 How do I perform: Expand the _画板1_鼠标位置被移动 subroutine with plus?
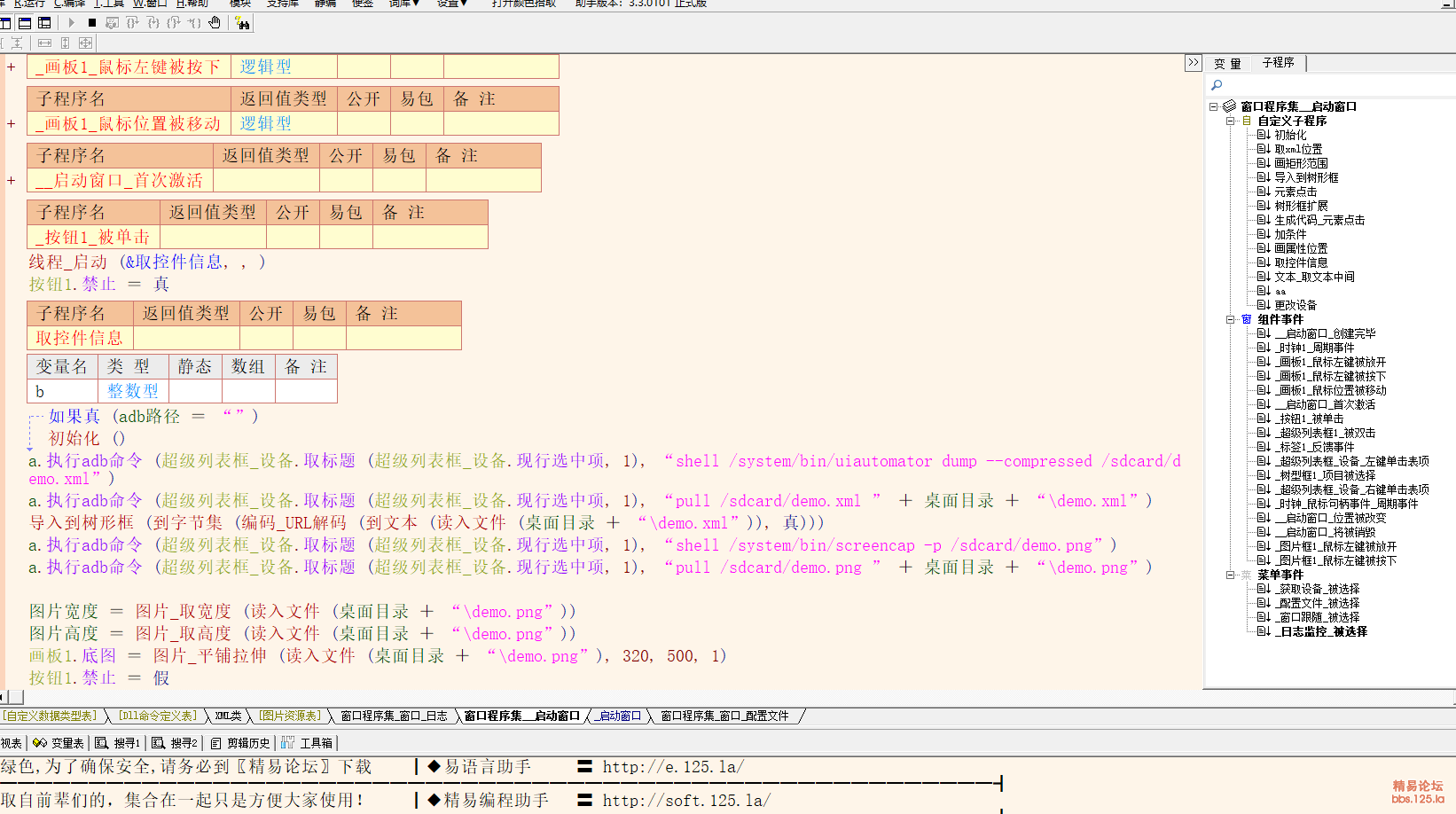[x=11, y=123]
